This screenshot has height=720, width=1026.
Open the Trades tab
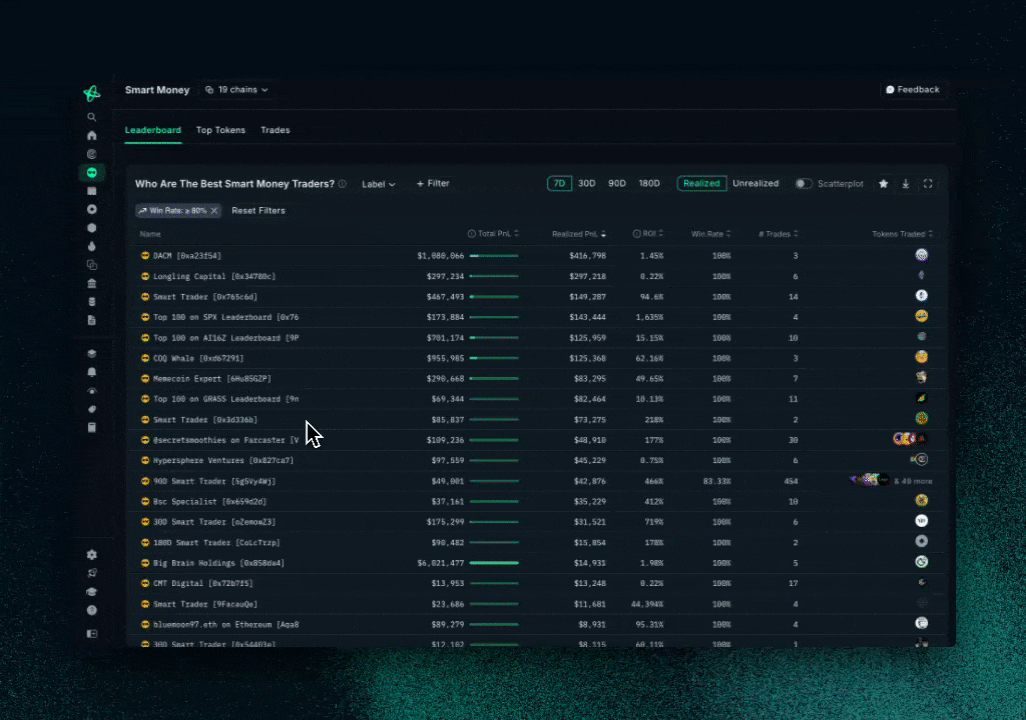[275, 130]
